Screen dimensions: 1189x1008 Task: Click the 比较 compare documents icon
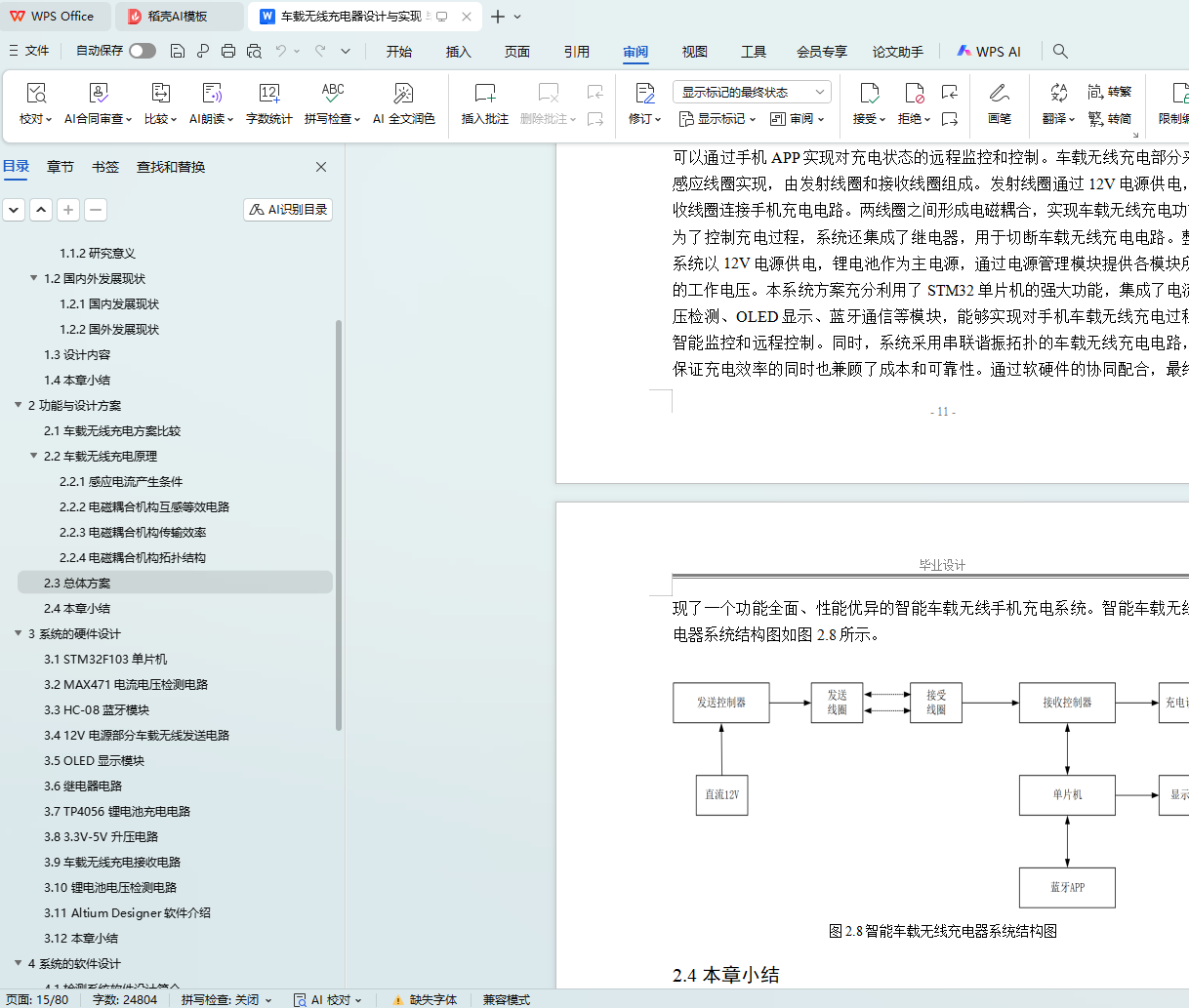[x=160, y=94]
